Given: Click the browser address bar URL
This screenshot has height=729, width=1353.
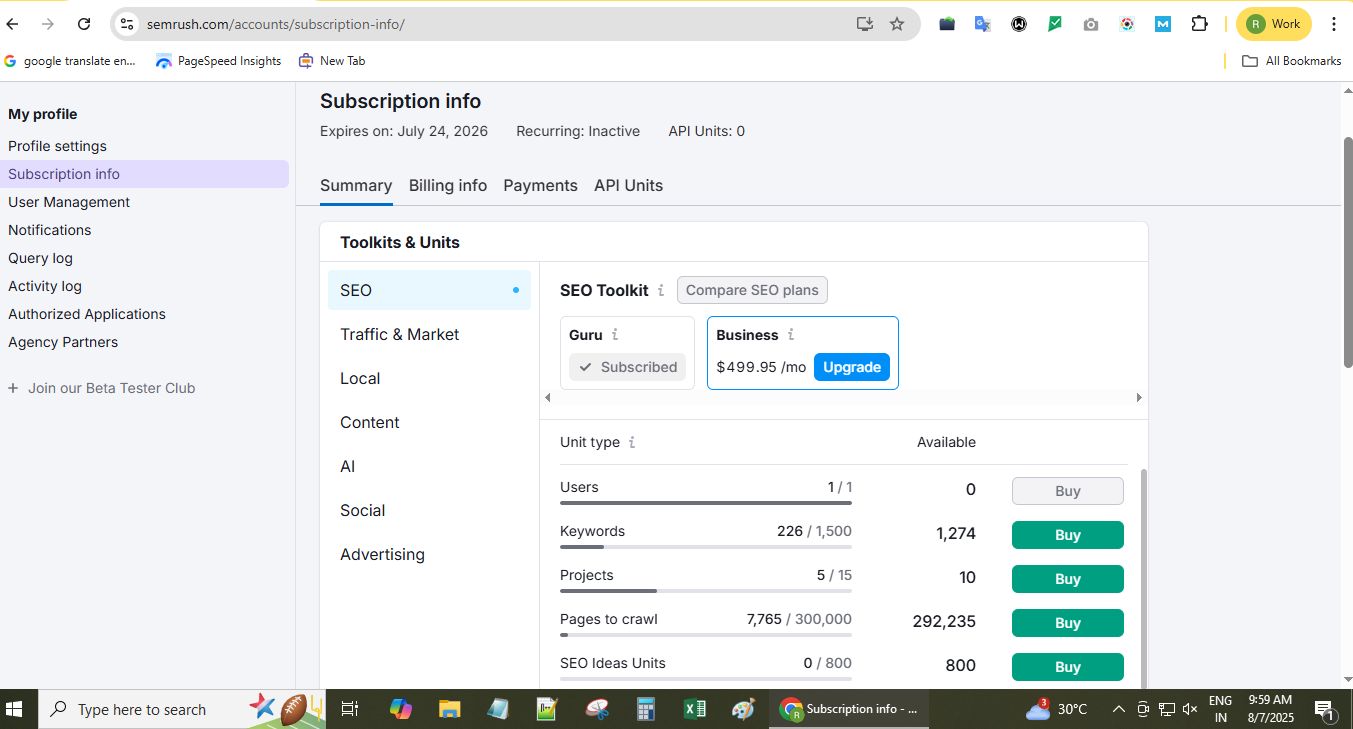Looking at the screenshot, I should pyautogui.click(x=276, y=24).
